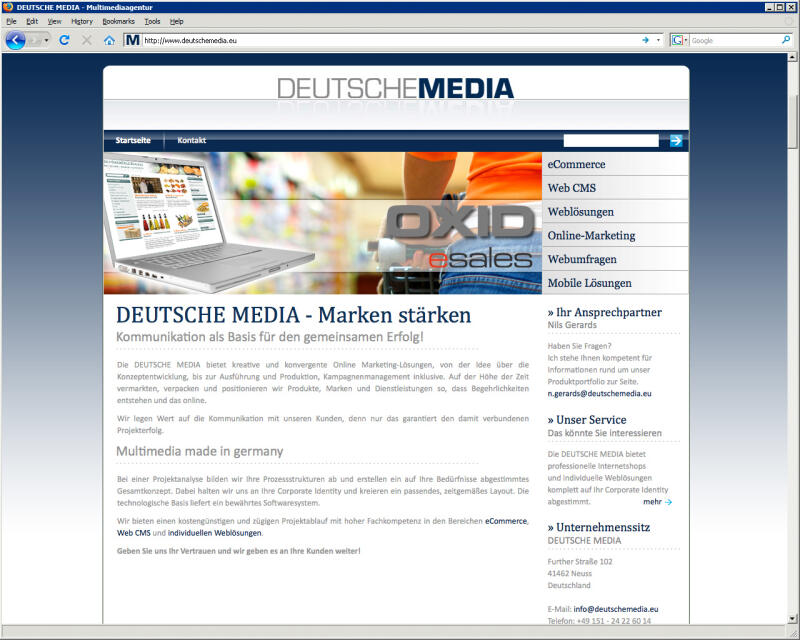Viewport: 800px width, 640px height.
Task: Click the site favicon in the address bar
Action: tap(131, 41)
